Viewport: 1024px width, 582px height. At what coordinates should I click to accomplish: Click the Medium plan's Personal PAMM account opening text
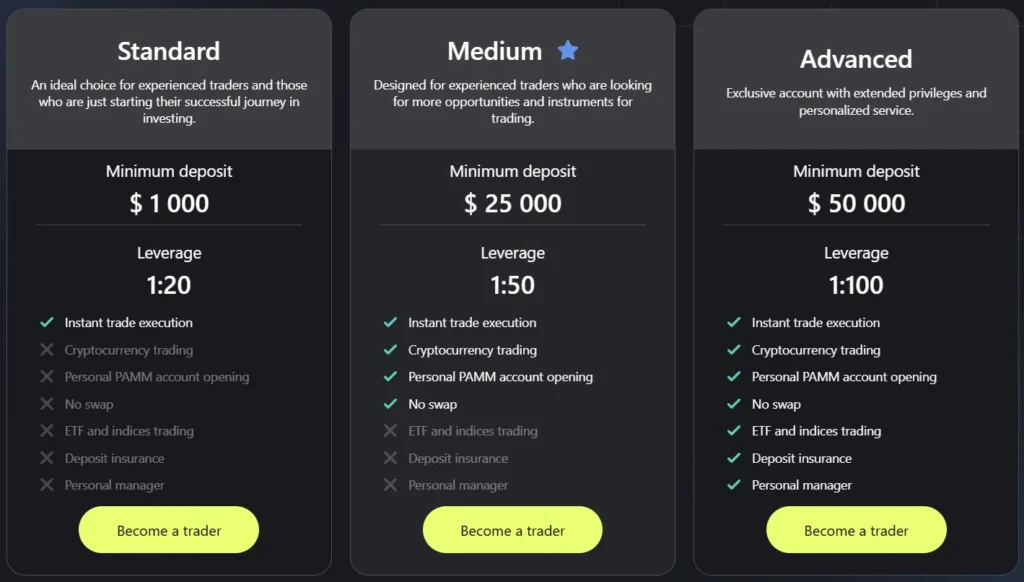pos(500,377)
